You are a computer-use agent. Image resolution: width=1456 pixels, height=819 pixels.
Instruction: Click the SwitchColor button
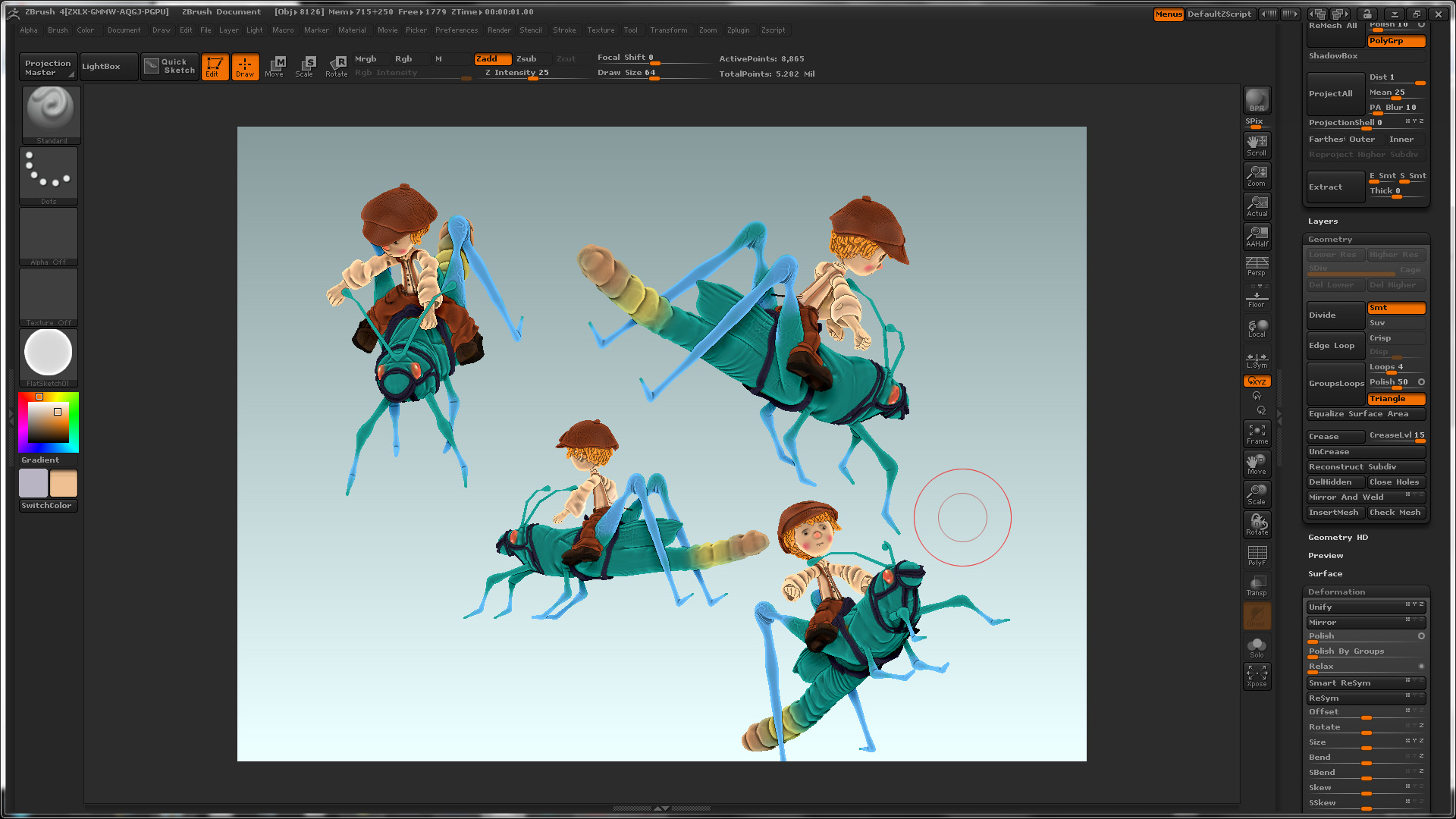pos(47,505)
